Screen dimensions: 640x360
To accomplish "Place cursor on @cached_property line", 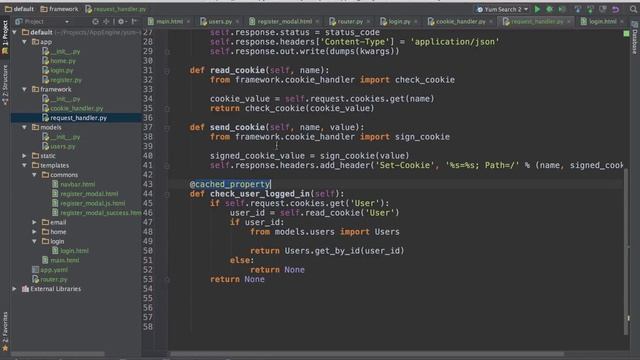I will (x=230, y=184).
